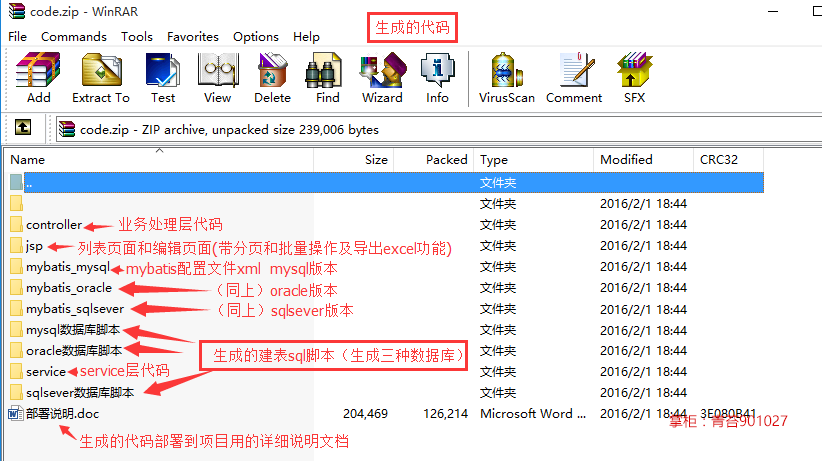The height and width of the screenshot is (461, 822).
Task: Sort list by CRC32 column header
Action: click(729, 160)
